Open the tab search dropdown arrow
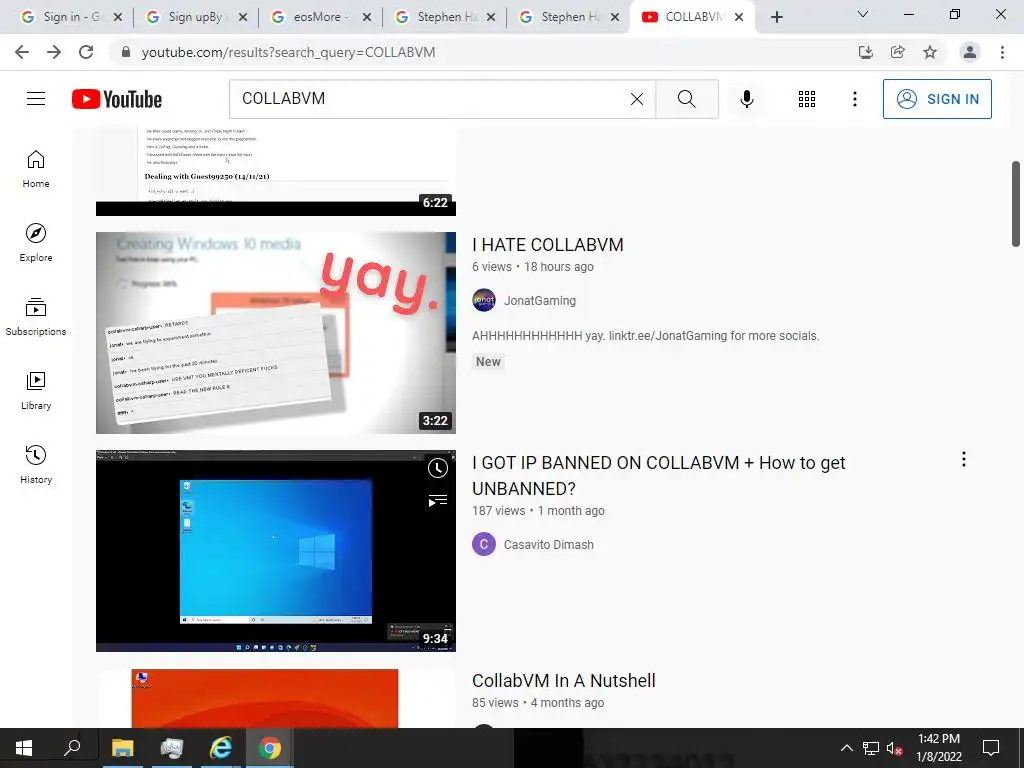The height and width of the screenshot is (768, 1024). (x=863, y=14)
